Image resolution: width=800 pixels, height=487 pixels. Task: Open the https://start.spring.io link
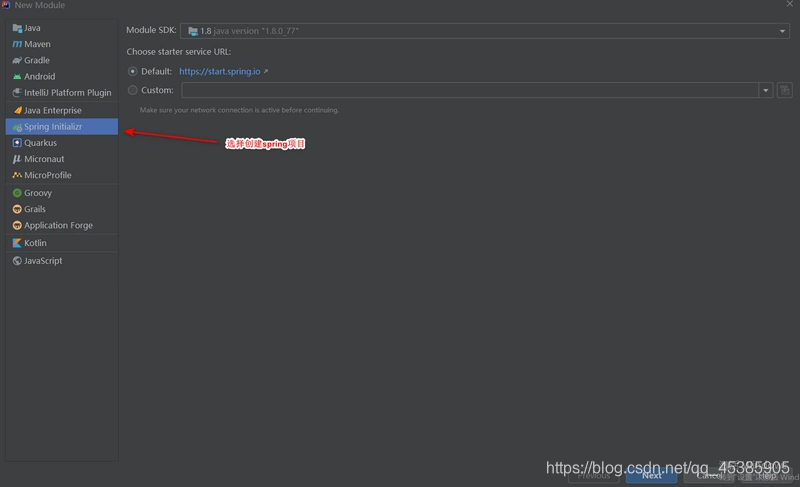point(219,71)
